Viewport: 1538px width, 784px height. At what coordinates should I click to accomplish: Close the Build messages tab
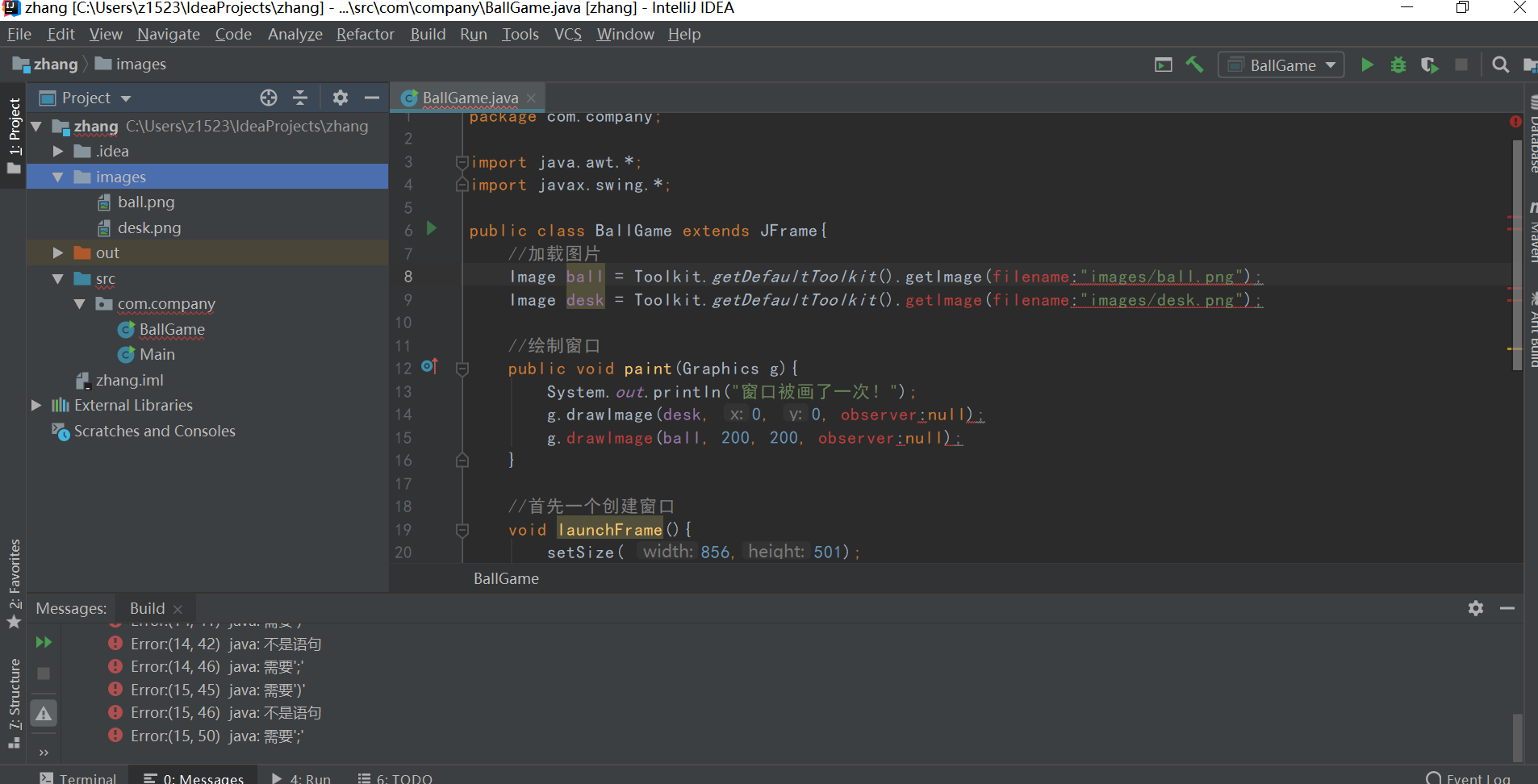tap(178, 609)
